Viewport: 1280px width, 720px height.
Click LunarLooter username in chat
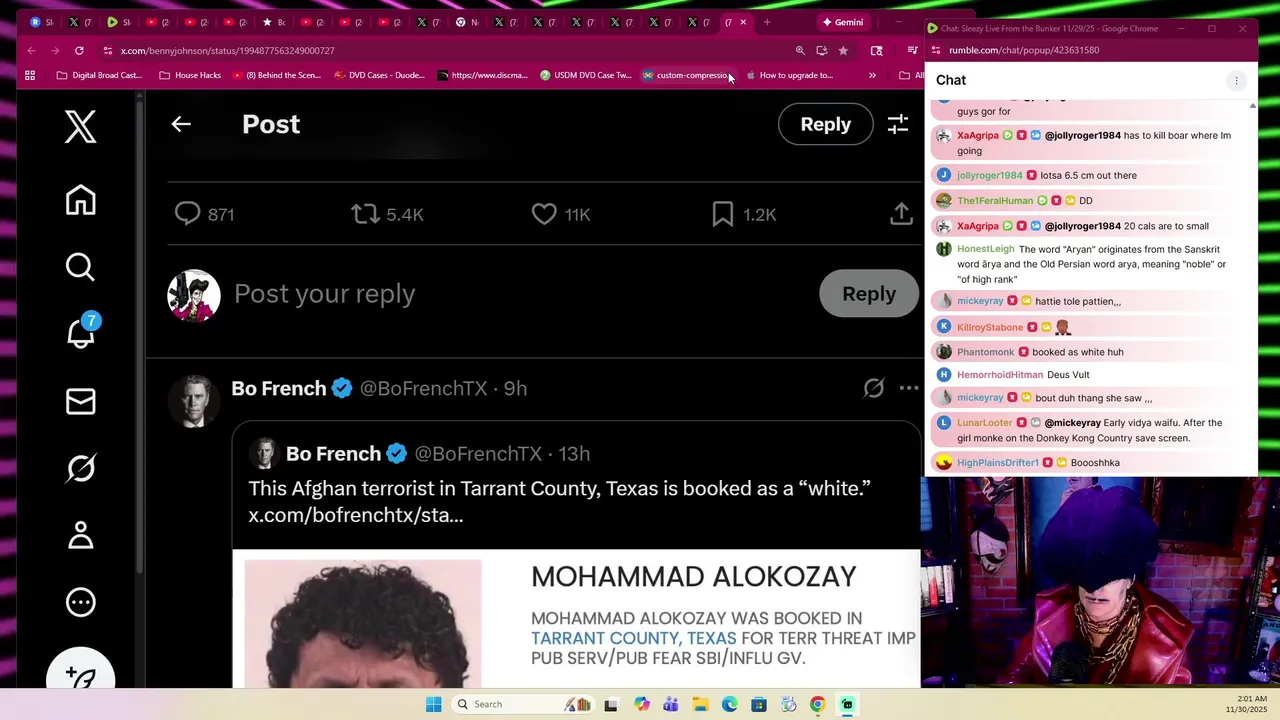985,422
